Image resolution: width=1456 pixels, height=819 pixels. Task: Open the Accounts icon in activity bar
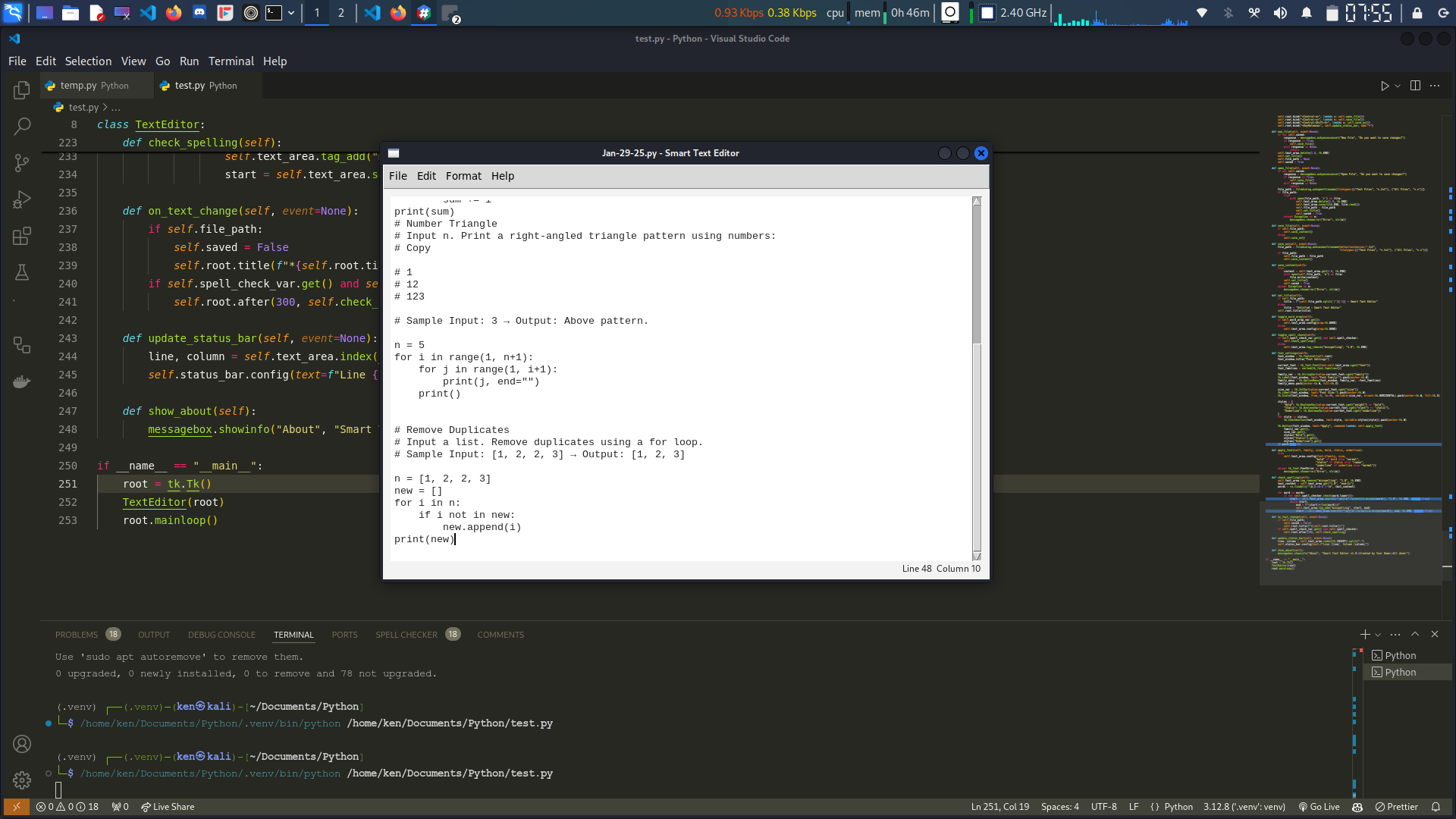pyautogui.click(x=21, y=744)
